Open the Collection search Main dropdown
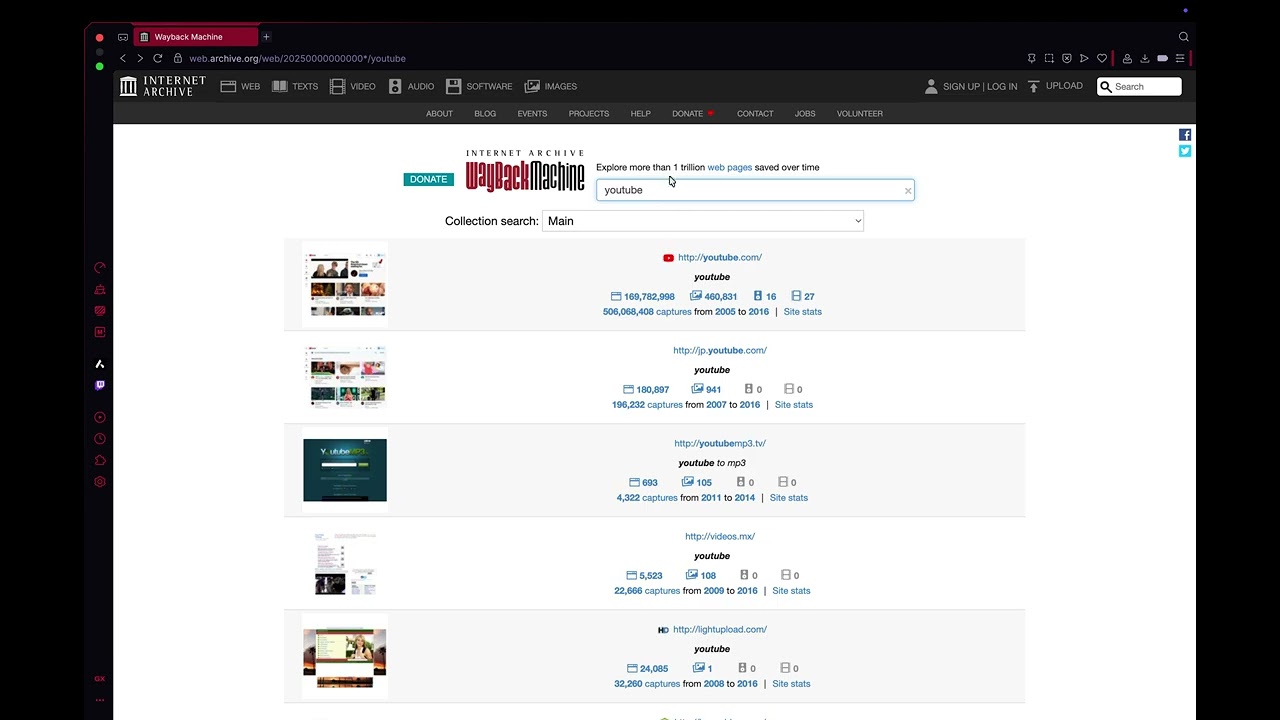Viewport: 1280px width, 720px height. (703, 221)
